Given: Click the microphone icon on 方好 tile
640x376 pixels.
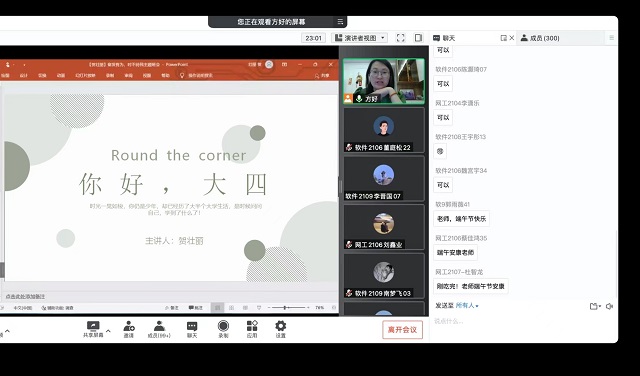Looking at the screenshot, I should pos(359,98).
